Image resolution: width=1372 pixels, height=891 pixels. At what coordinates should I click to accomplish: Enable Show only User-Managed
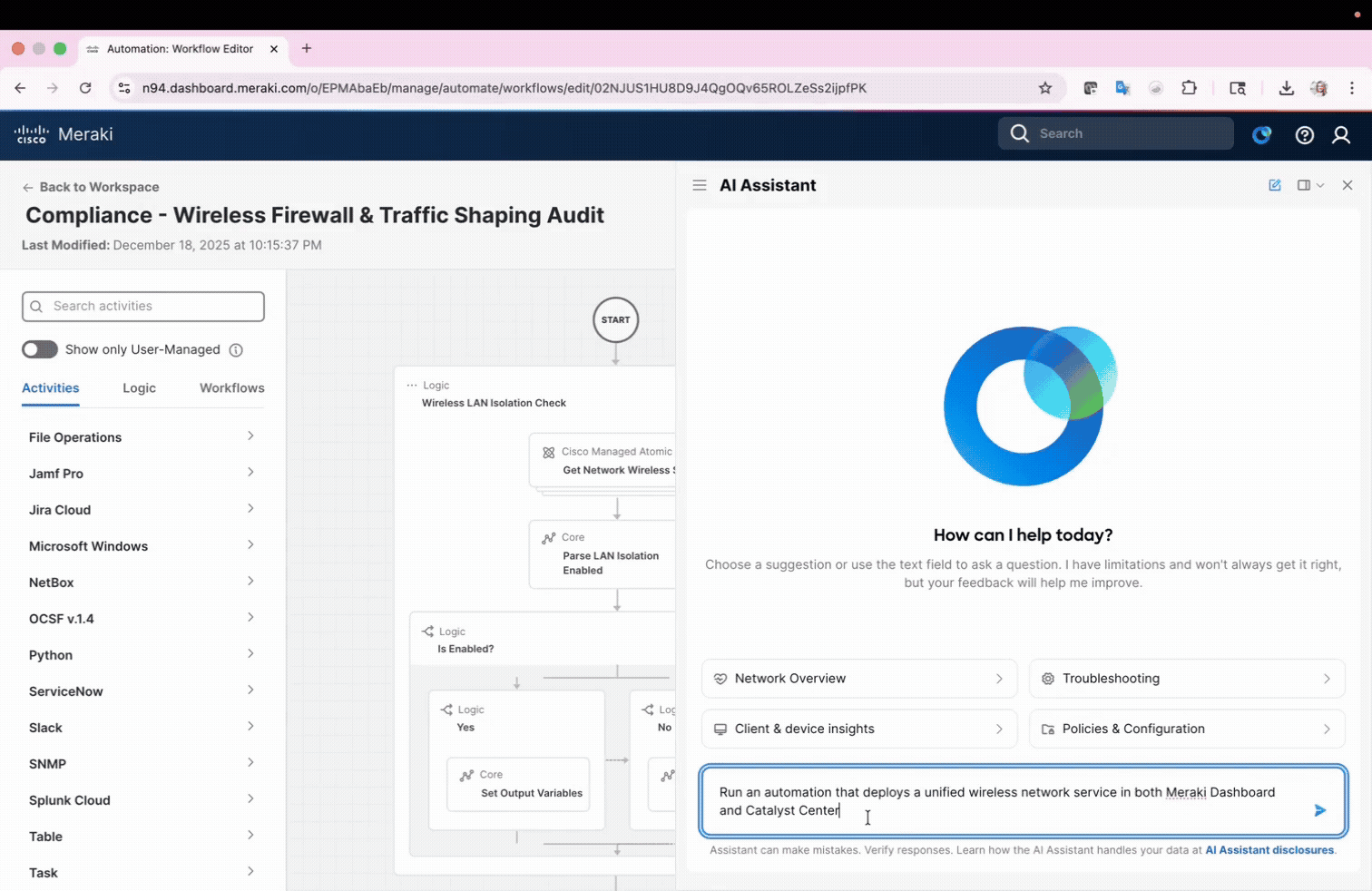click(39, 349)
